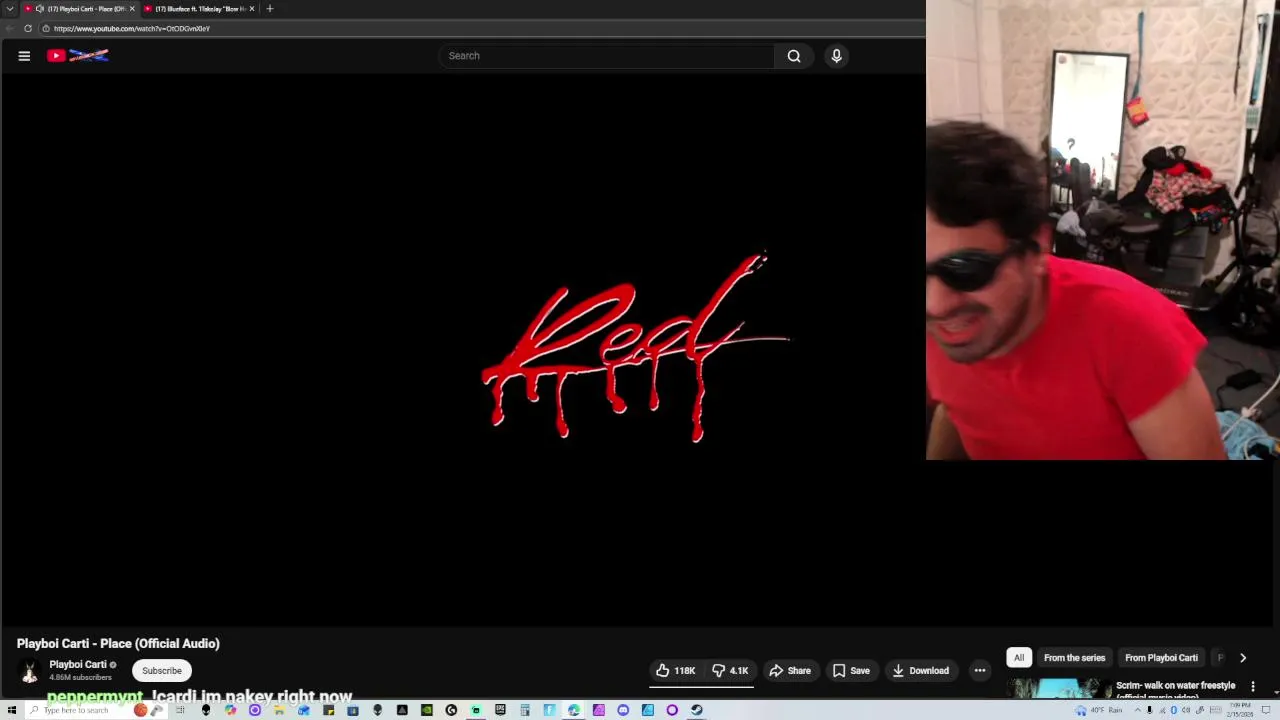Select the All filter chip
This screenshot has height=720, width=1280.
pyautogui.click(x=1019, y=658)
